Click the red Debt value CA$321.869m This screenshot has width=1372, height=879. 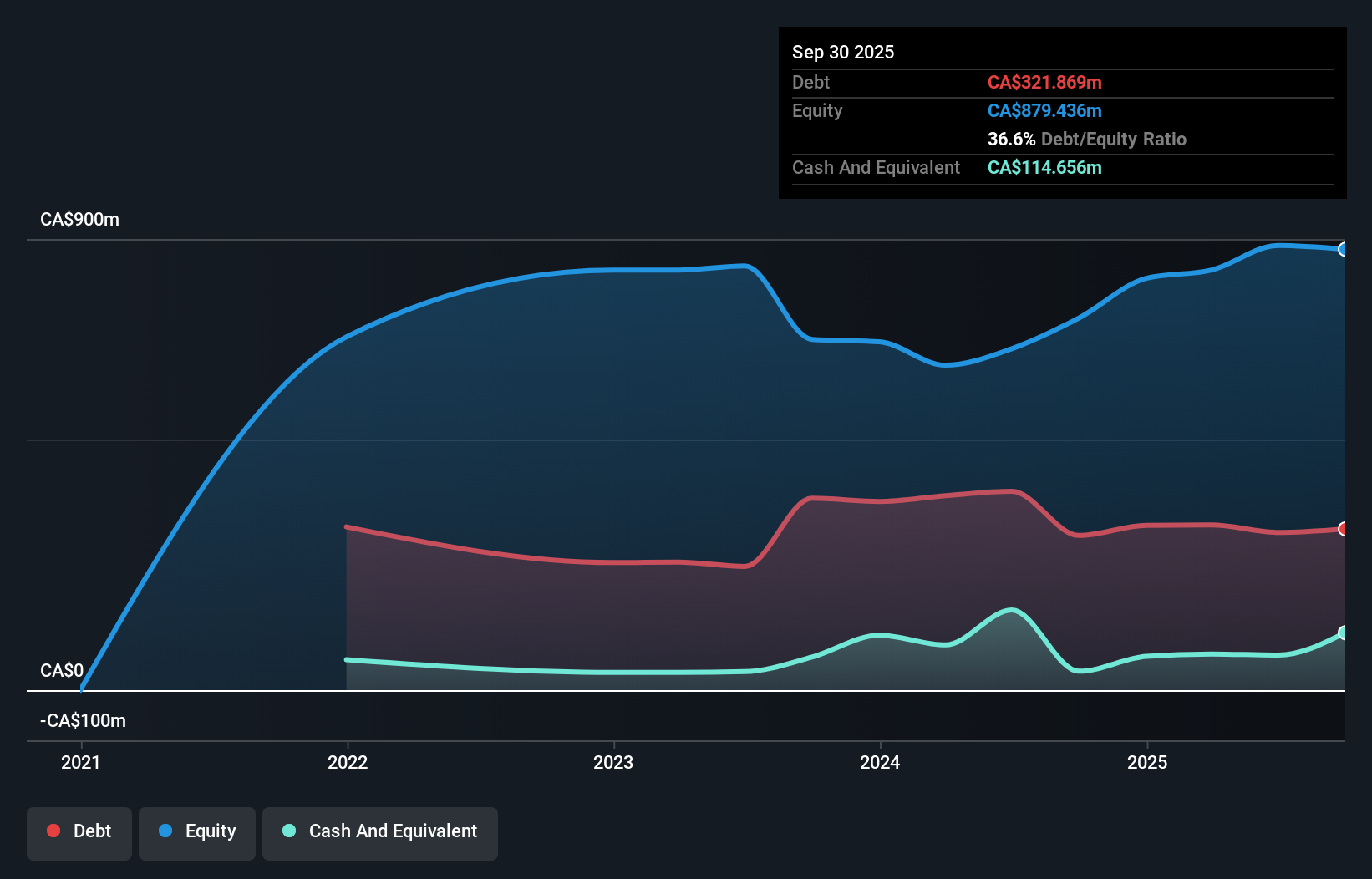click(1045, 82)
